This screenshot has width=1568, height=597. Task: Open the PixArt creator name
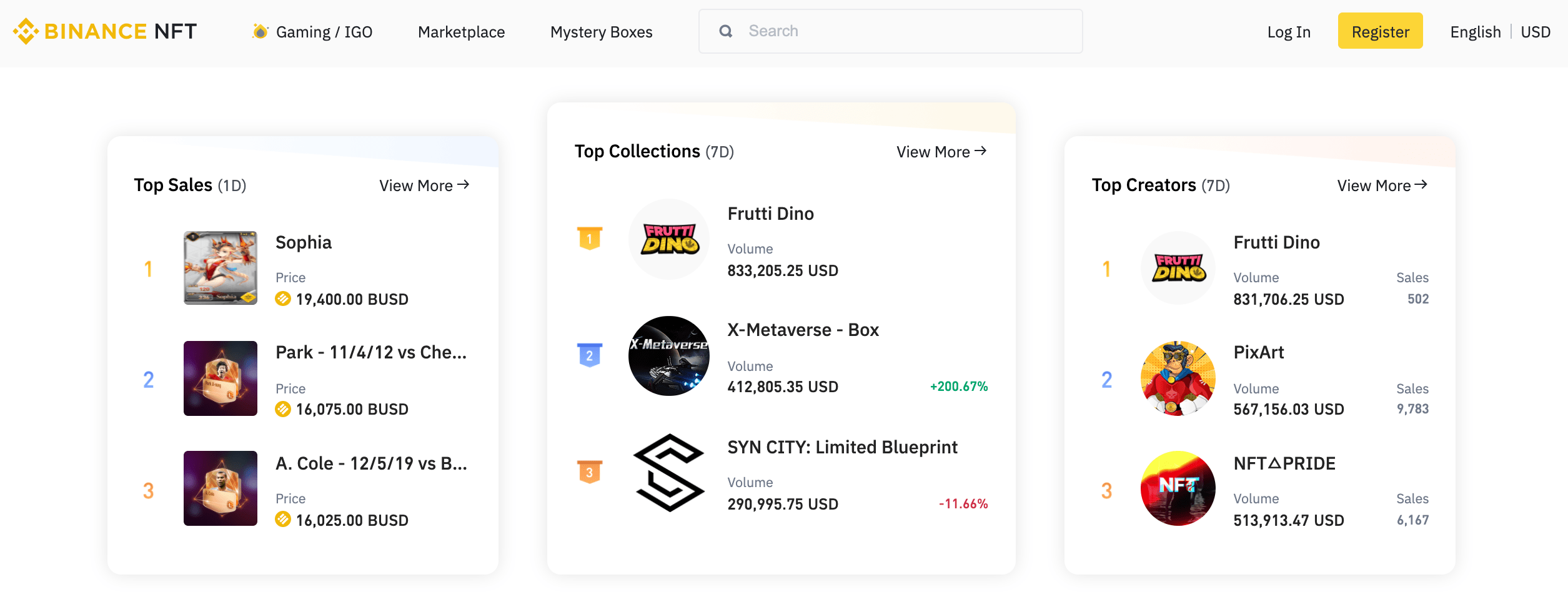pyautogui.click(x=1259, y=352)
